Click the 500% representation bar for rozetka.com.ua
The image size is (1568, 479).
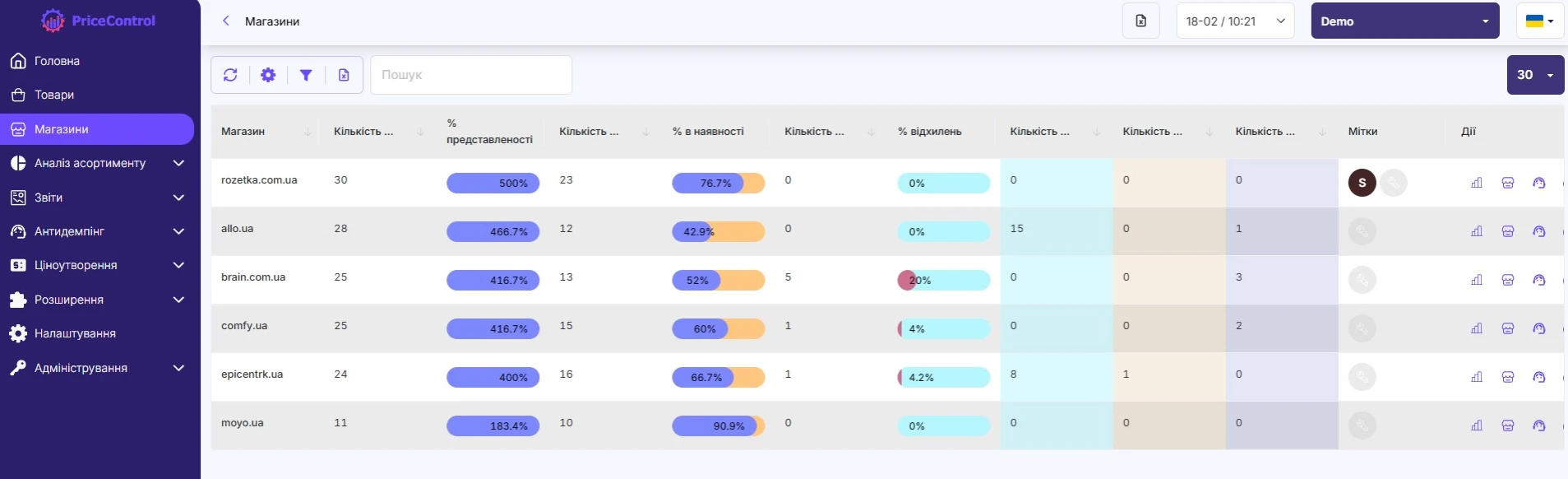493,183
